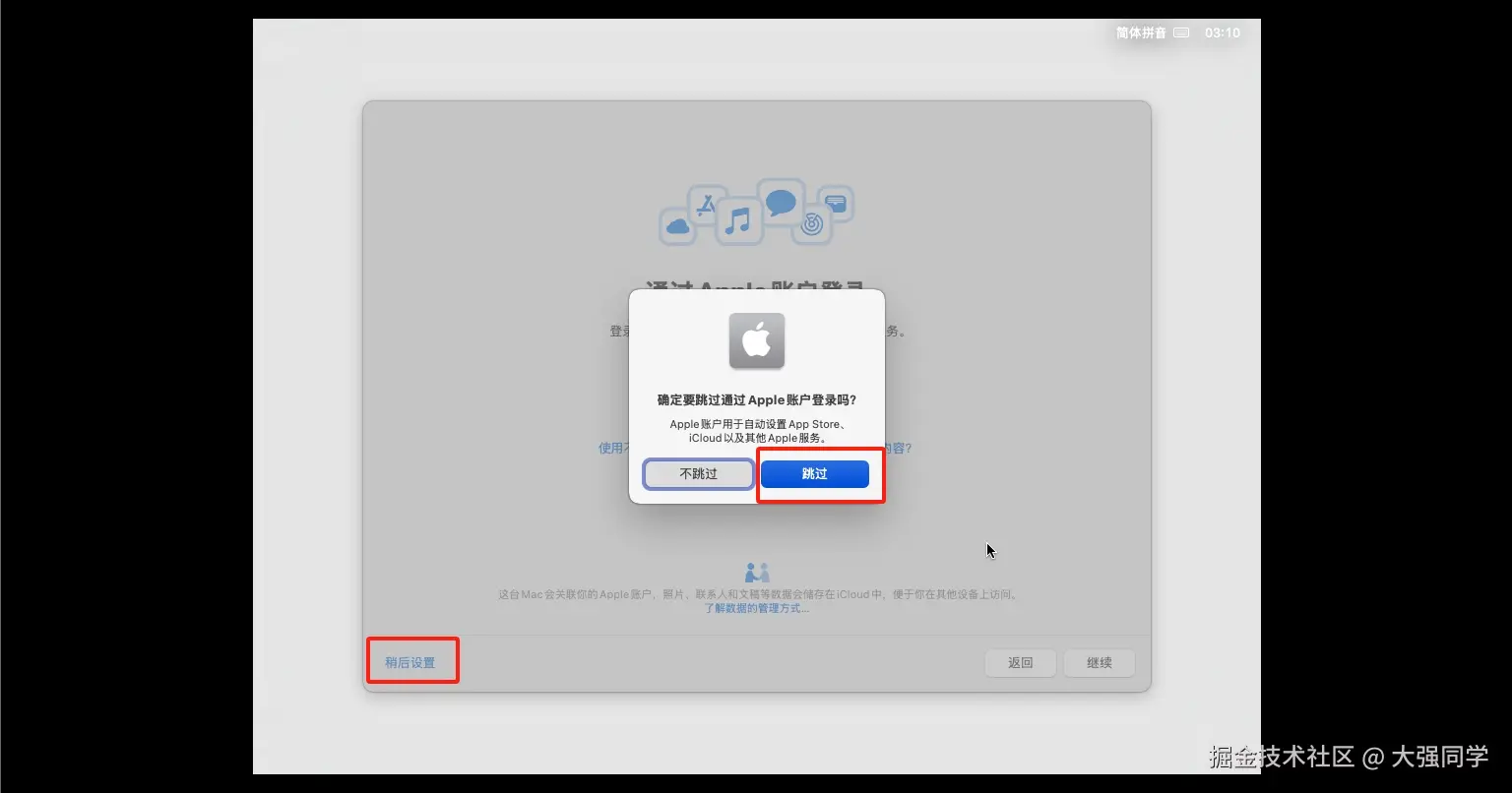The height and width of the screenshot is (793, 1512).
Task: Click the 不跳过 button
Action: click(699, 474)
